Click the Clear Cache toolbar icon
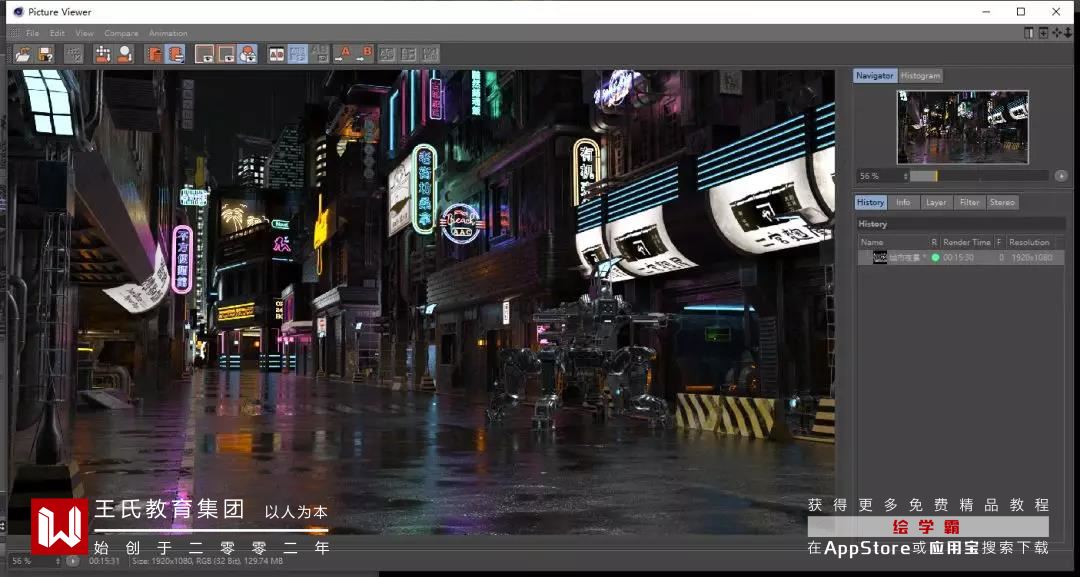The height and width of the screenshot is (577, 1080). [x=103, y=54]
